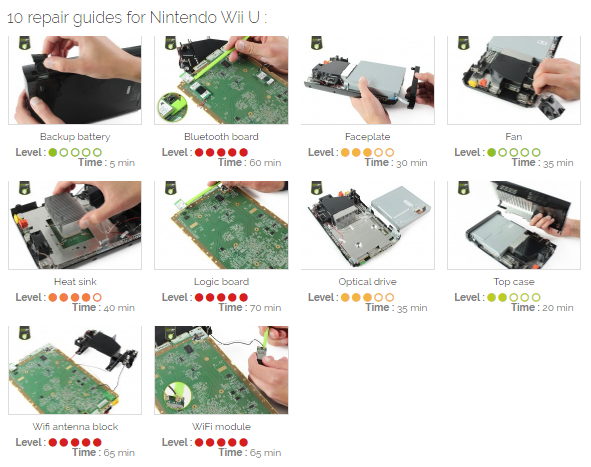Click the WiFi module title link
The height and width of the screenshot is (467, 591).
coord(221,427)
